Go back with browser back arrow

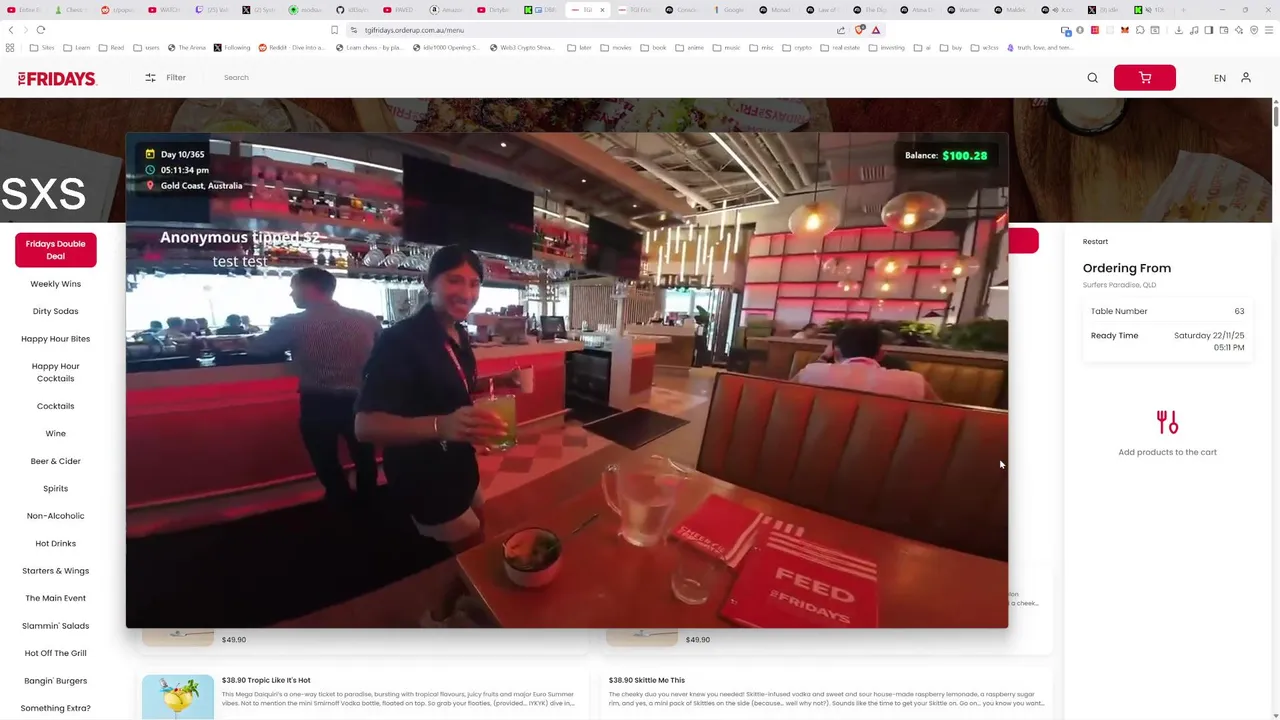11,30
